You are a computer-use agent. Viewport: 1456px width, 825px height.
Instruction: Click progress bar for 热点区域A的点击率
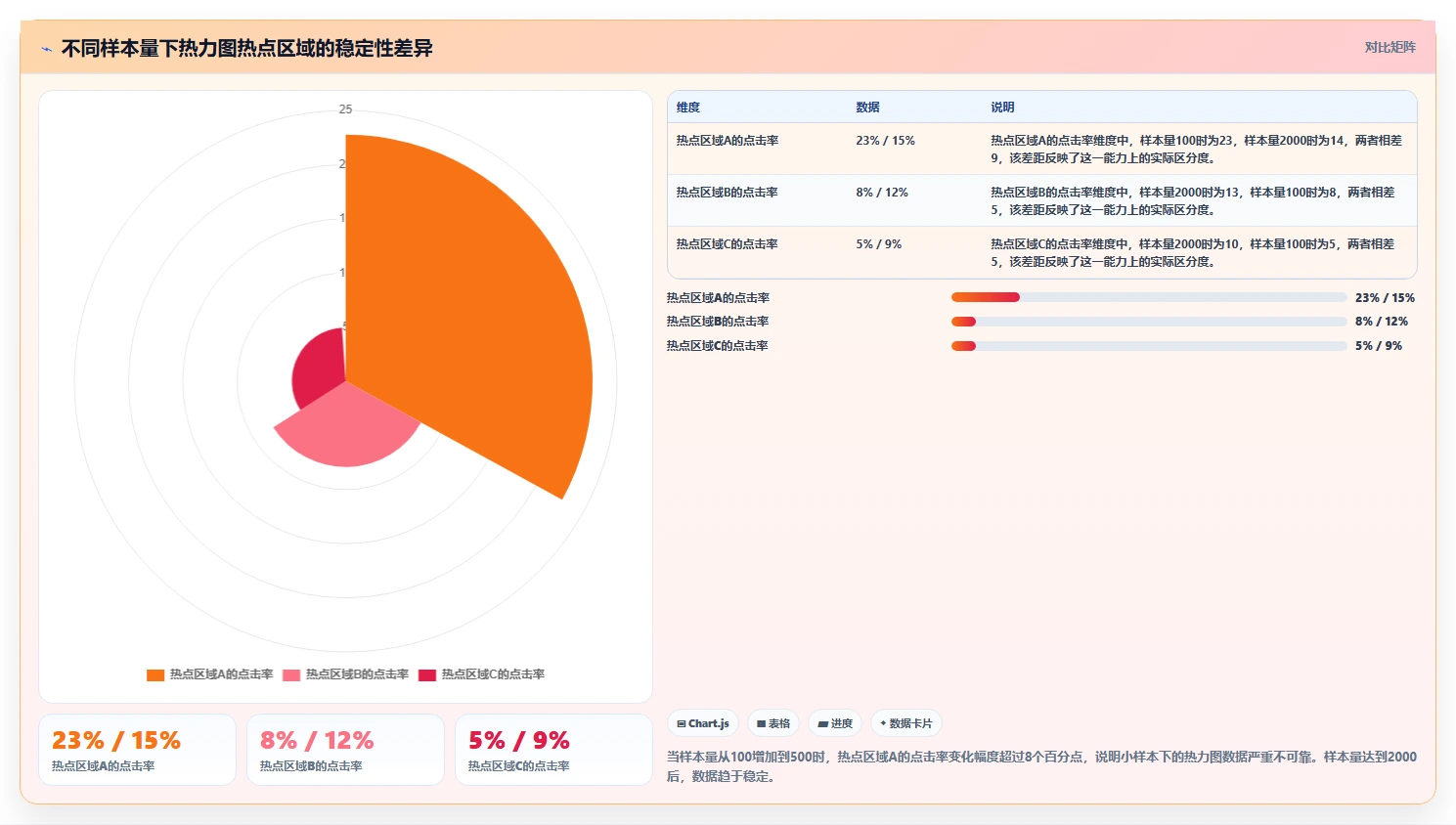coord(1149,297)
